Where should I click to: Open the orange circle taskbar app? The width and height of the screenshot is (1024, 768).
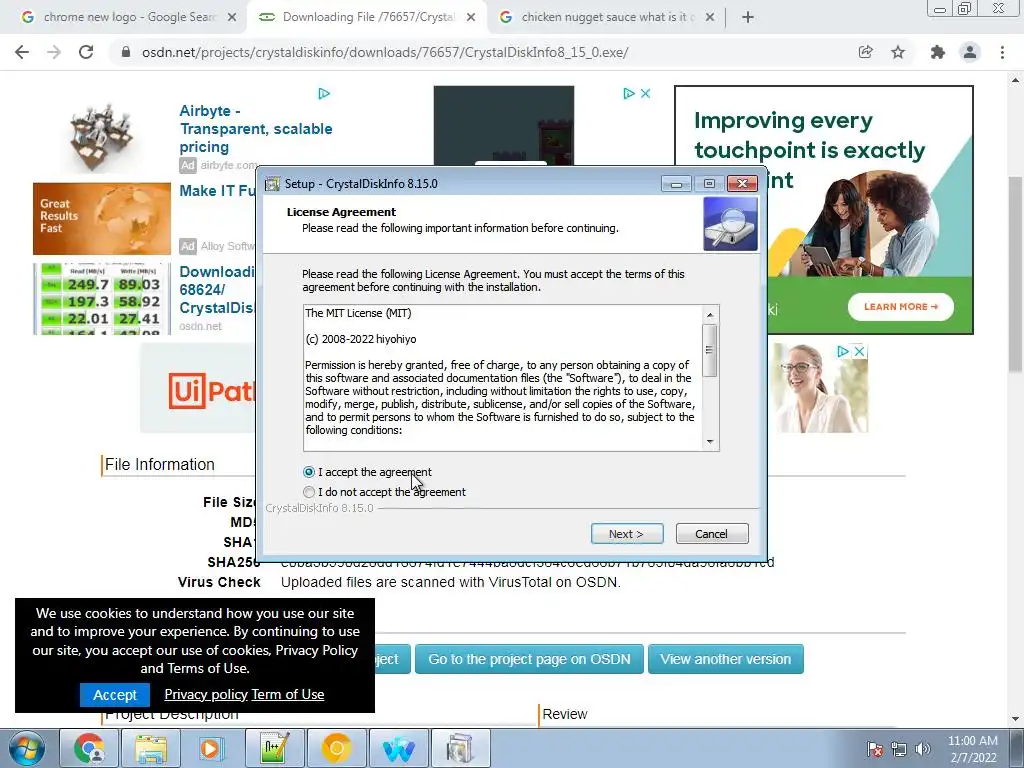point(336,748)
